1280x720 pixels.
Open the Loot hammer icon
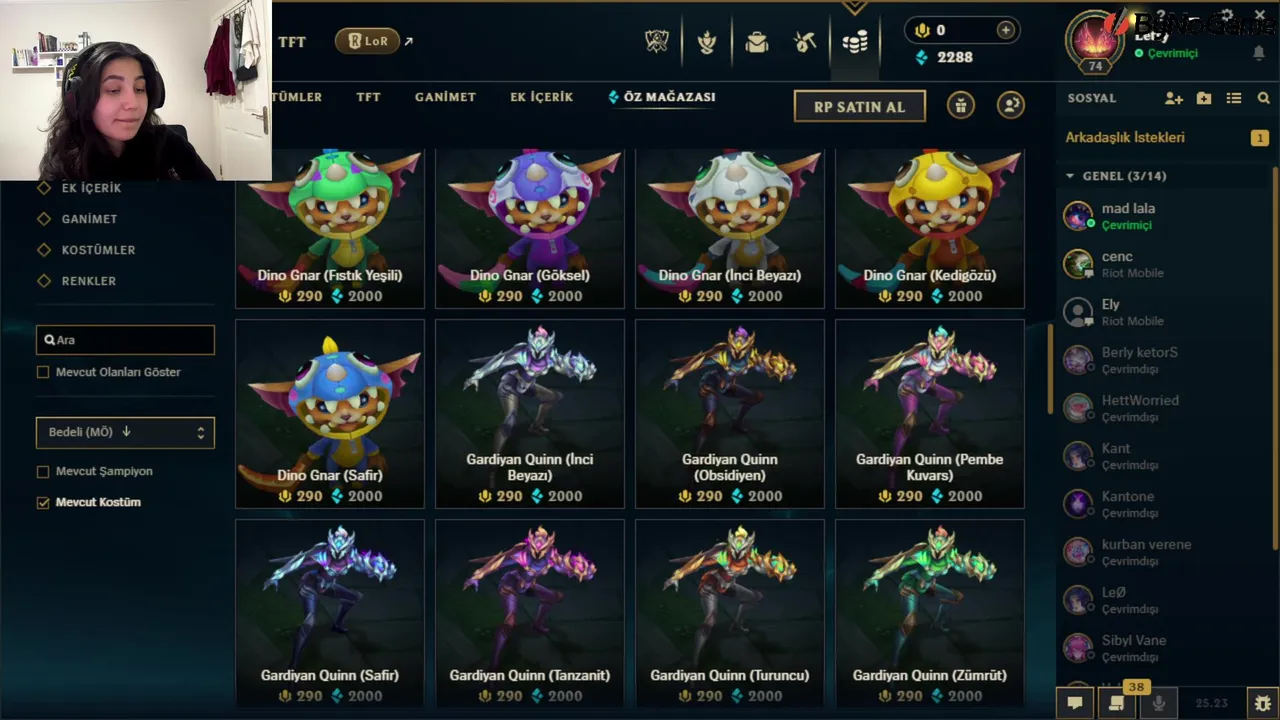coord(805,42)
